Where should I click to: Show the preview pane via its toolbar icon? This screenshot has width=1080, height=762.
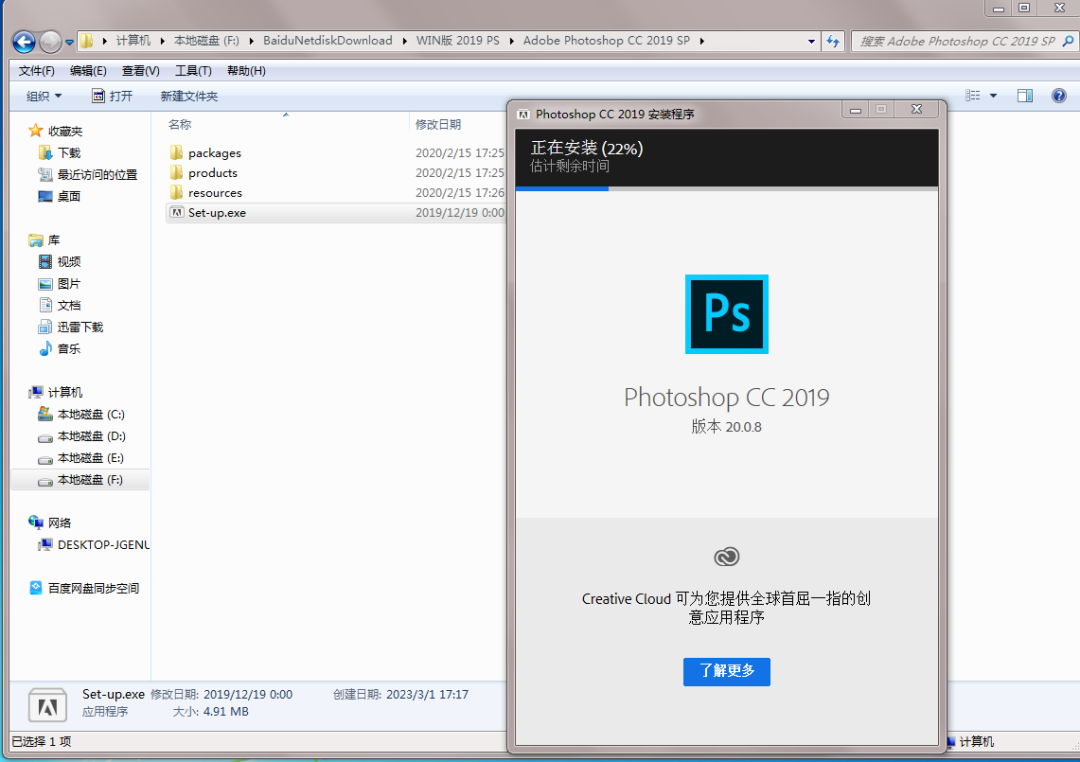[x=1024, y=95]
